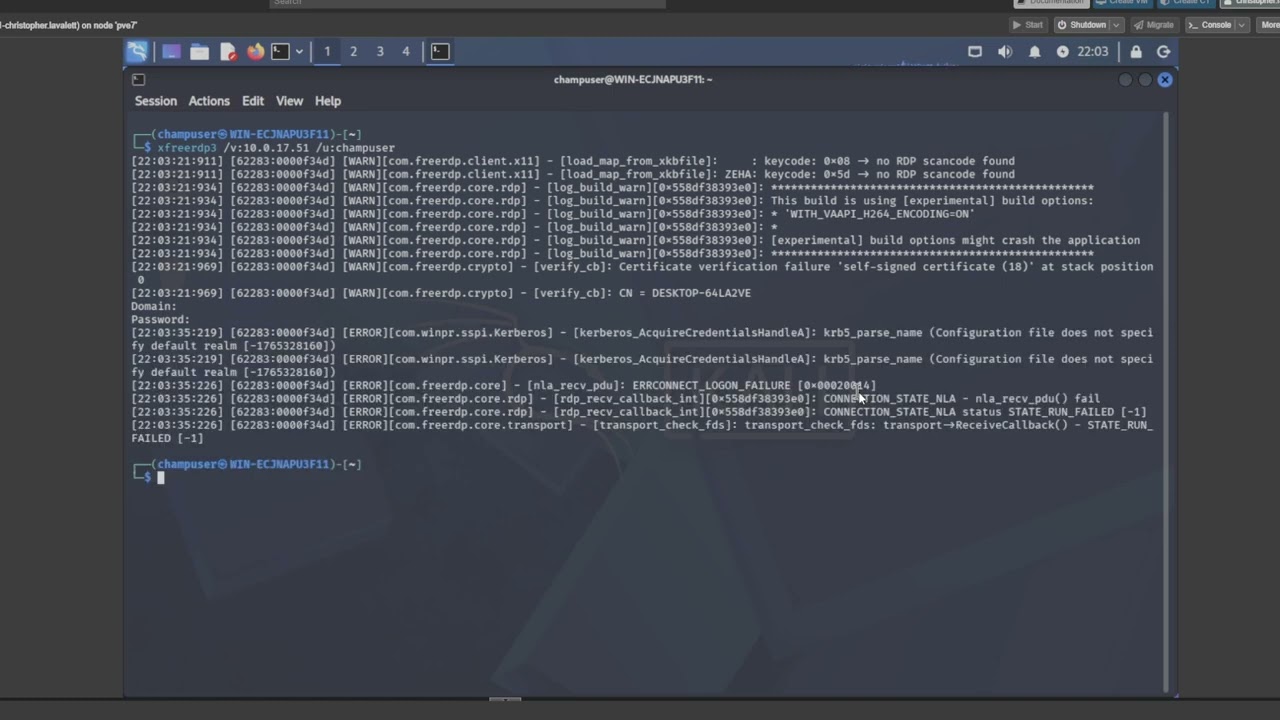Expand the terminal launcher dropdown arrow
This screenshot has height=720, width=1280.
coord(299,52)
